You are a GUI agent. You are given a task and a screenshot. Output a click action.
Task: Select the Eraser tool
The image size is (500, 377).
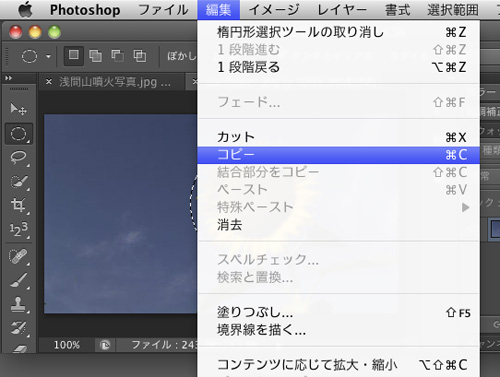18,348
